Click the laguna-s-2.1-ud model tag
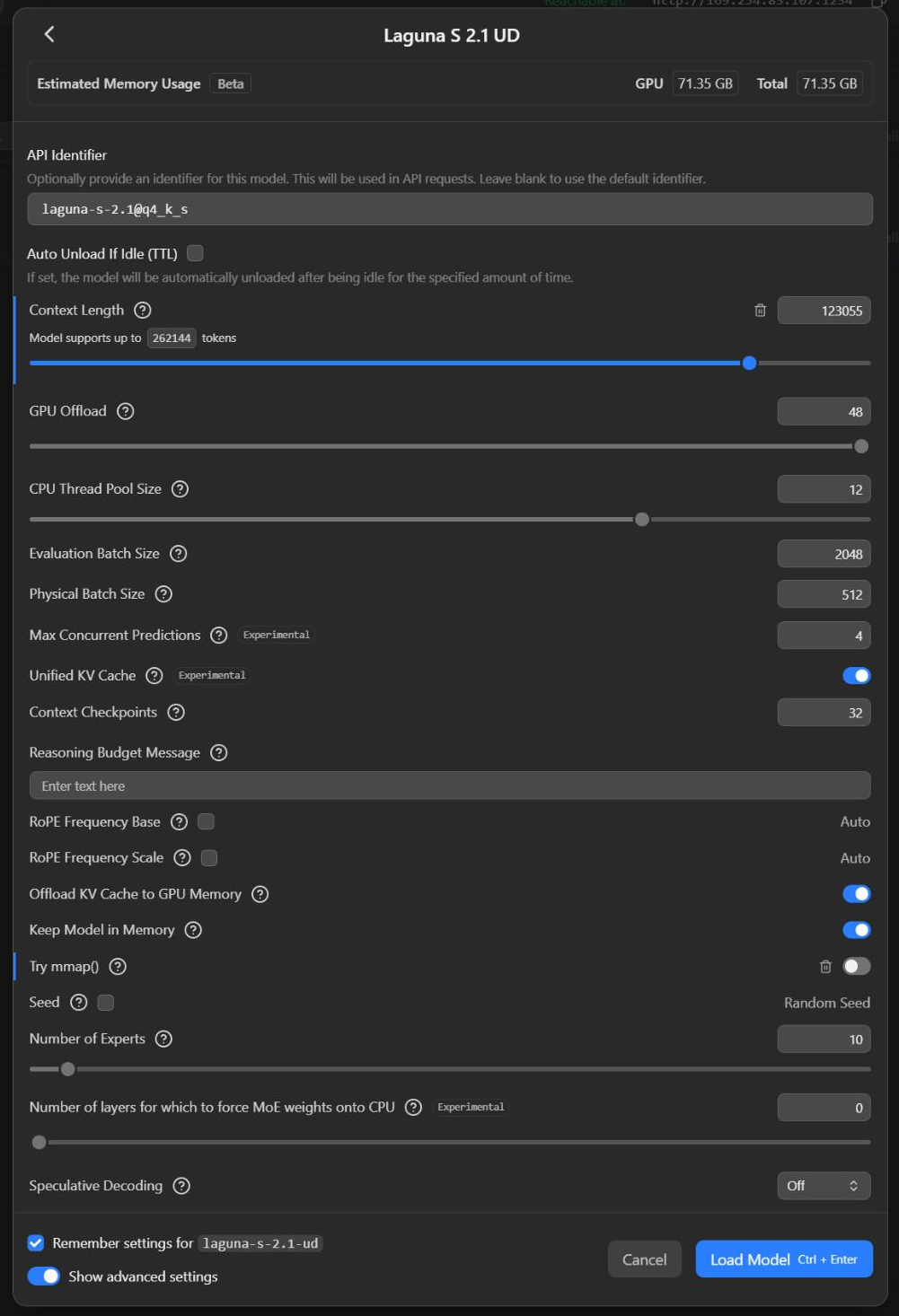This screenshot has height=1316, width=899. [260, 1243]
